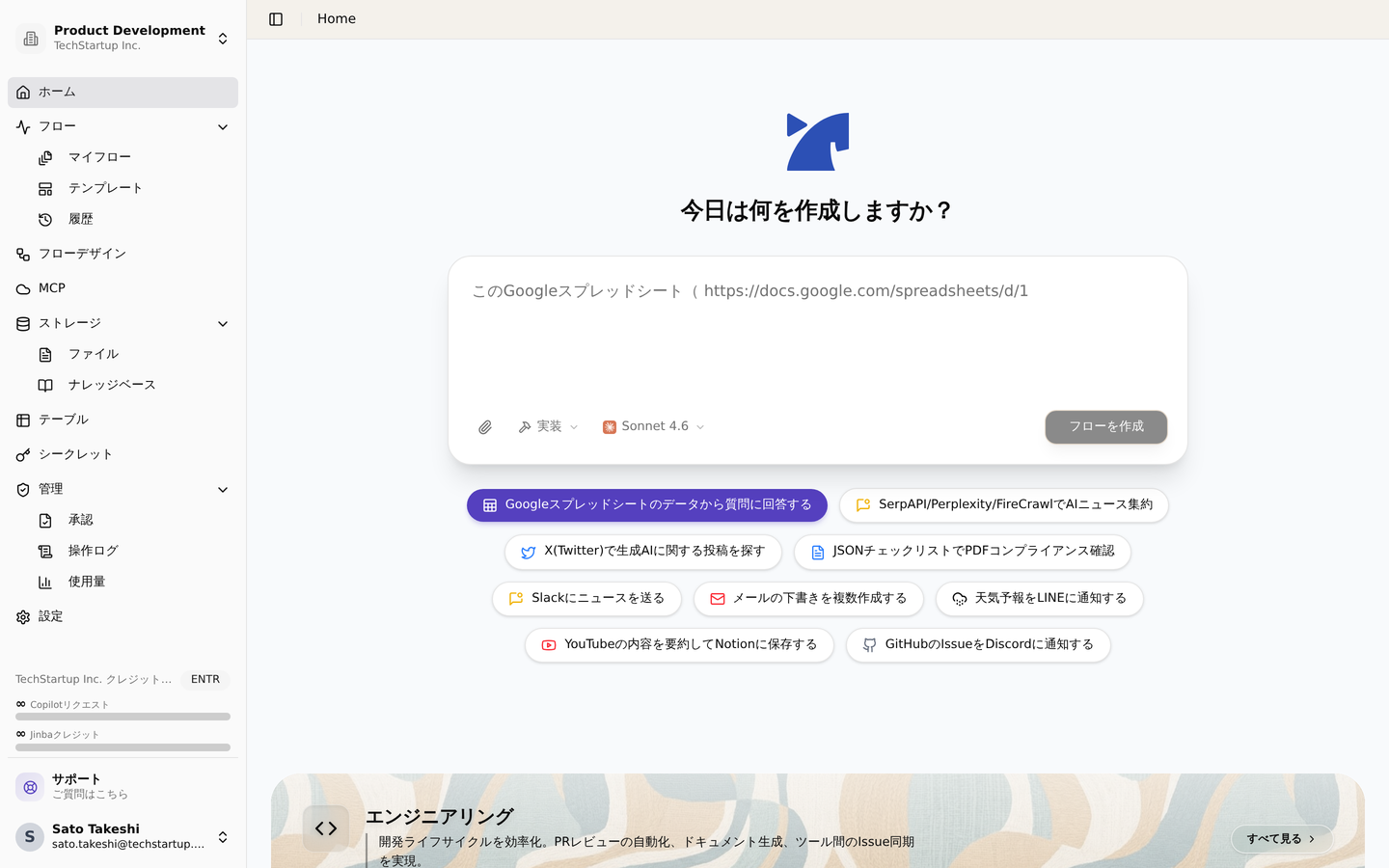Click the My Flow copy icon
This screenshot has height=868, width=1389.
pyautogui.click(x=45, y=158)
